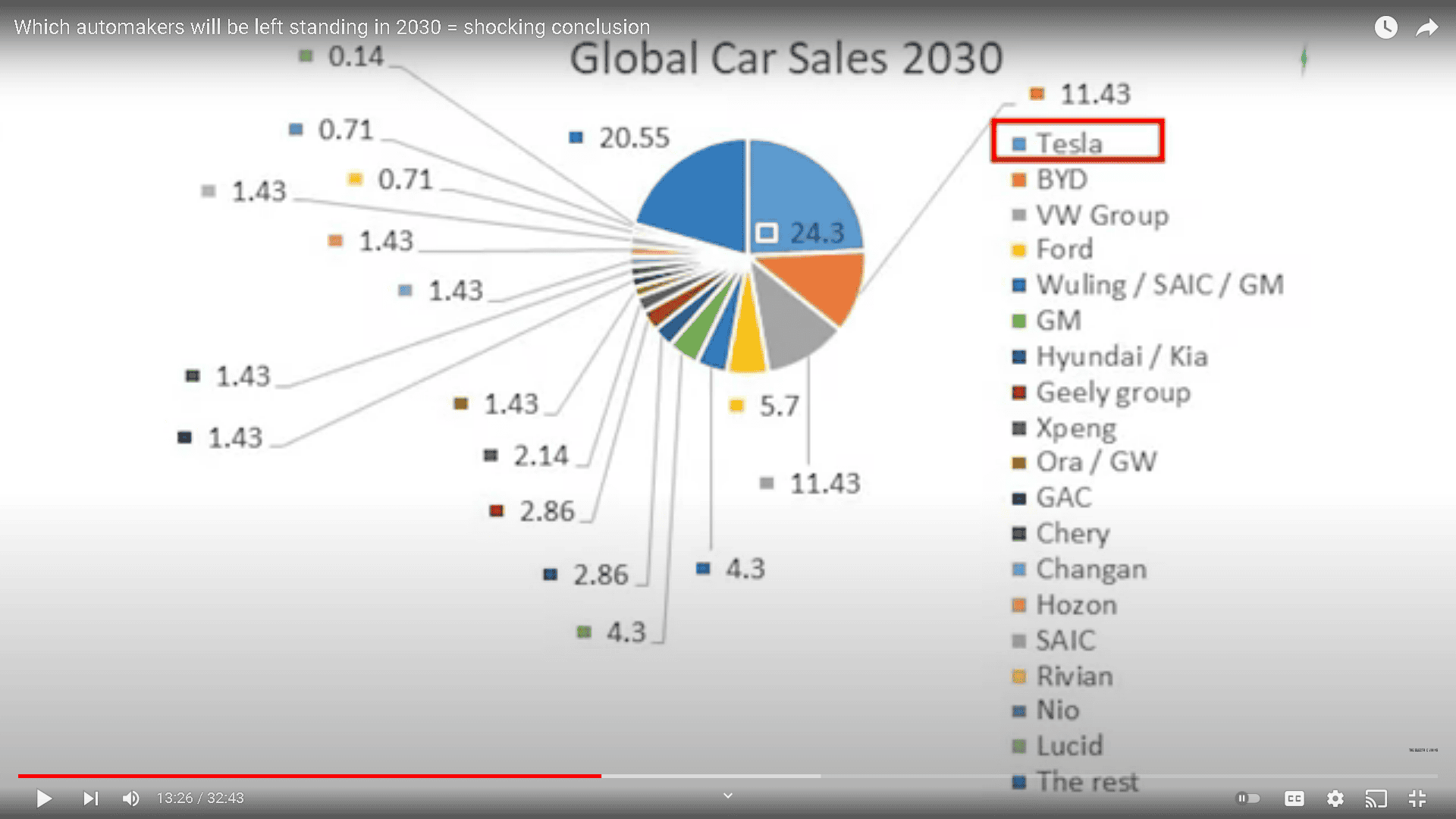Image resolution: width=1456 pixels, height=819 pixels.
Task: Click the VW Group legend entry
Action: pos(1090,215)
